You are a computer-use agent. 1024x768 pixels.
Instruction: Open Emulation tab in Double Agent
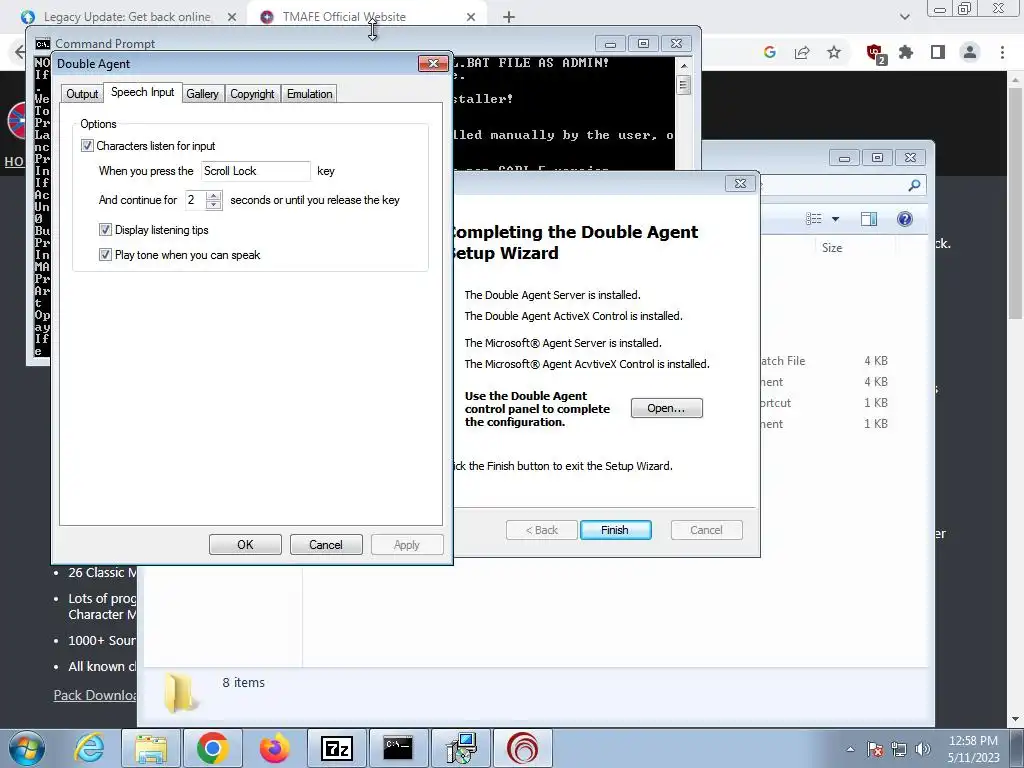pyautogui.click(x=310, y=94)
